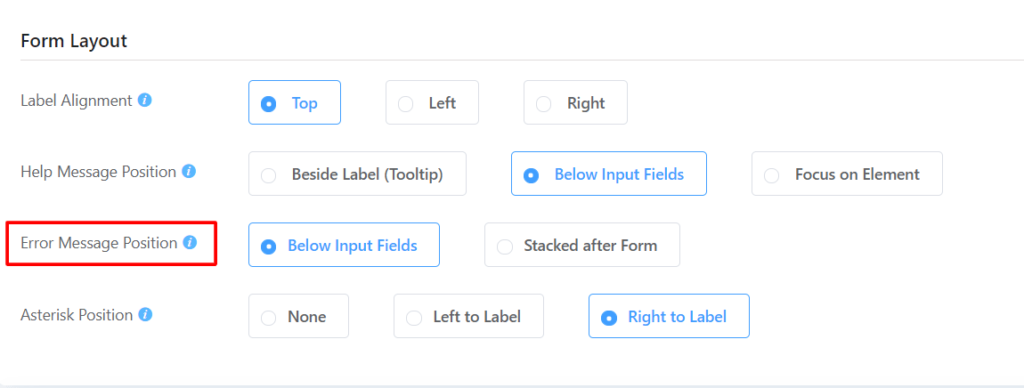Screen dimensions: 1024x388
Task: Click the Error Message Position label
Action: (x=99, y=243)
